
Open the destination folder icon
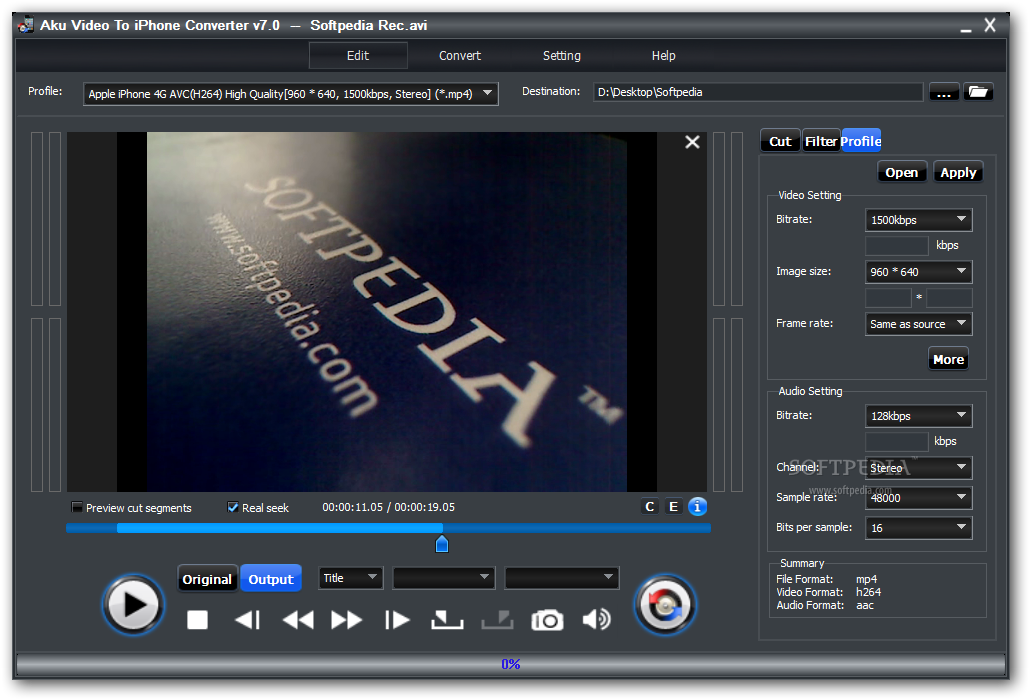978,92
